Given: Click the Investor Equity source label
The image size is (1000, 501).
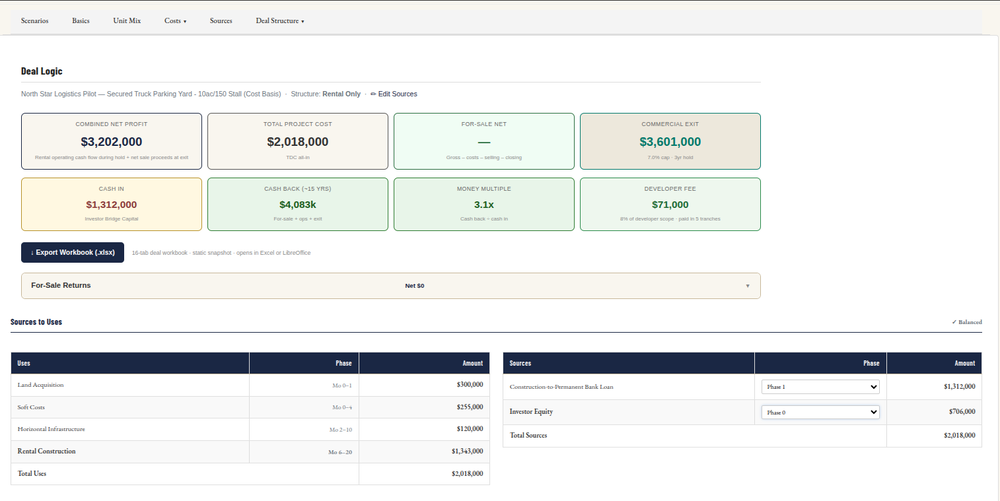Looking at the screenshot, I should pyautogui.click(x=531, y=412).
